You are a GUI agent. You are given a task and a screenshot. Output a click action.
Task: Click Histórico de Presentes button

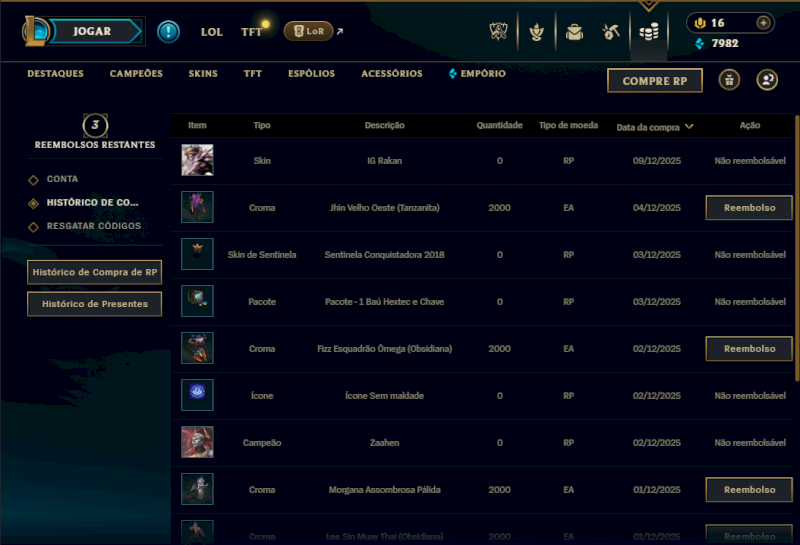(94, 304)
